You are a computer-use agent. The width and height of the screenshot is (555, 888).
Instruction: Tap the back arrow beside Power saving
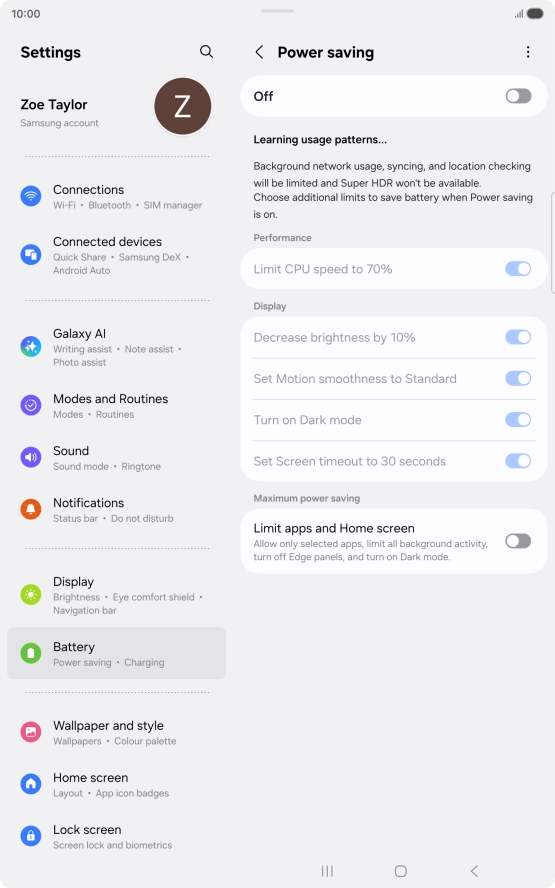click(259, 52)
